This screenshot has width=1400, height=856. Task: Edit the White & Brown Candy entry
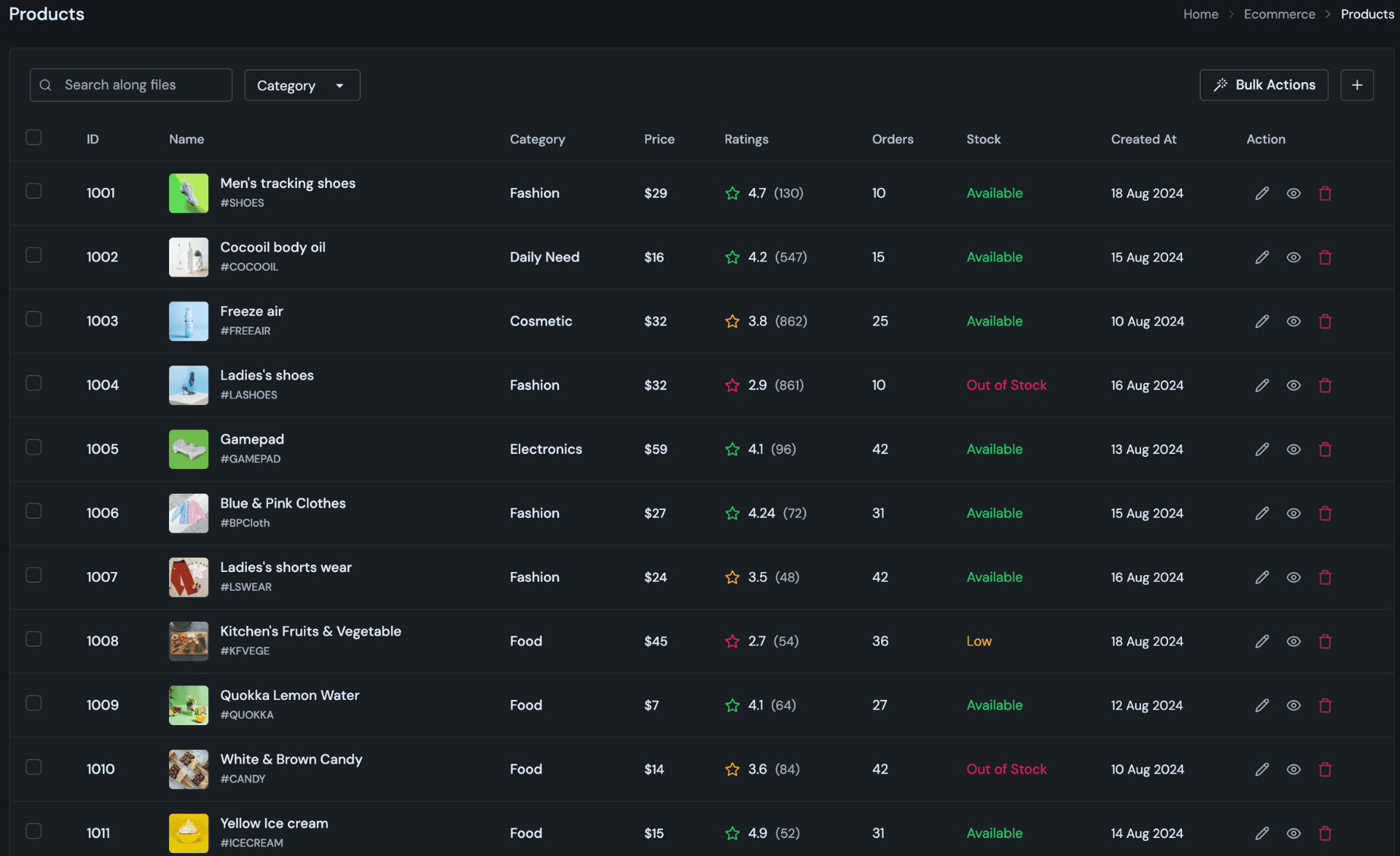point(1261,769)
